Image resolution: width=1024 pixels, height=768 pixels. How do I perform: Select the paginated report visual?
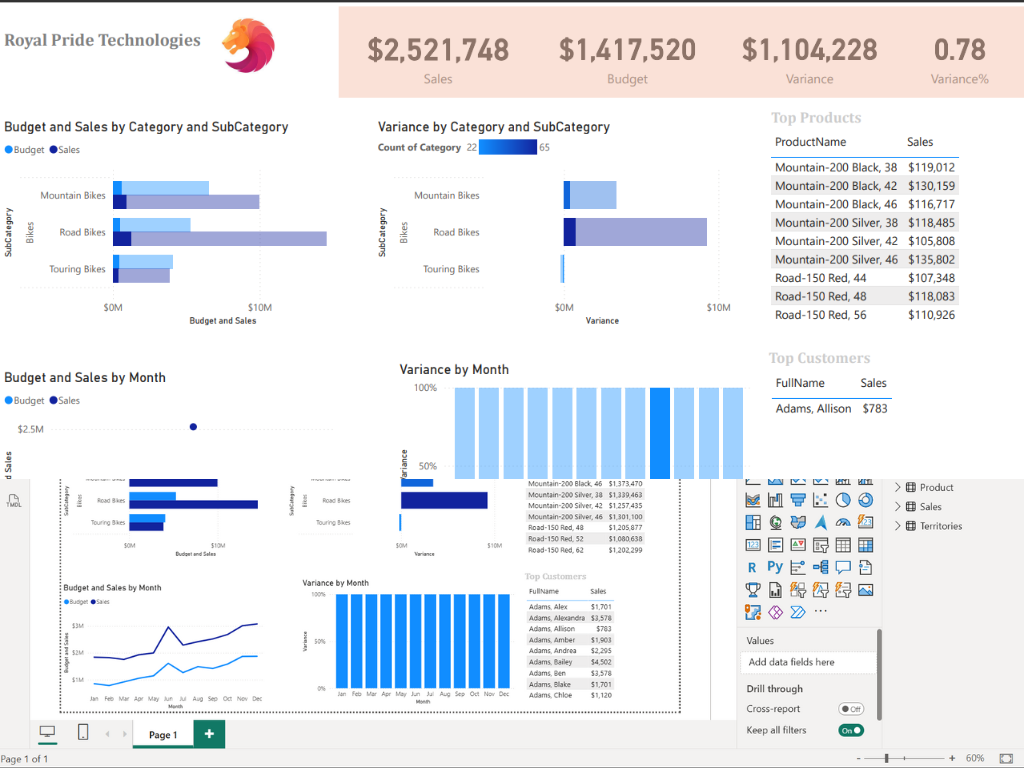[775, 590]
